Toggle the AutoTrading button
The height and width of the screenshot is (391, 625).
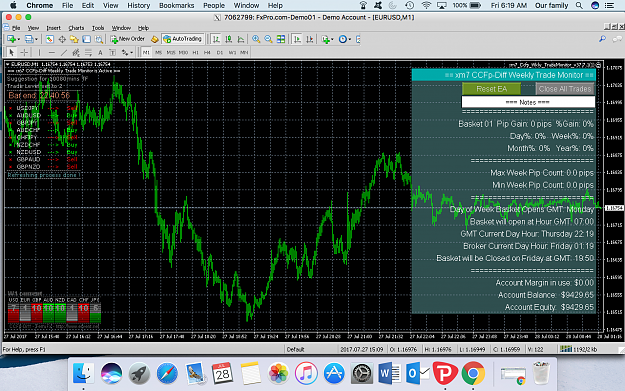[x=183, y=39]
